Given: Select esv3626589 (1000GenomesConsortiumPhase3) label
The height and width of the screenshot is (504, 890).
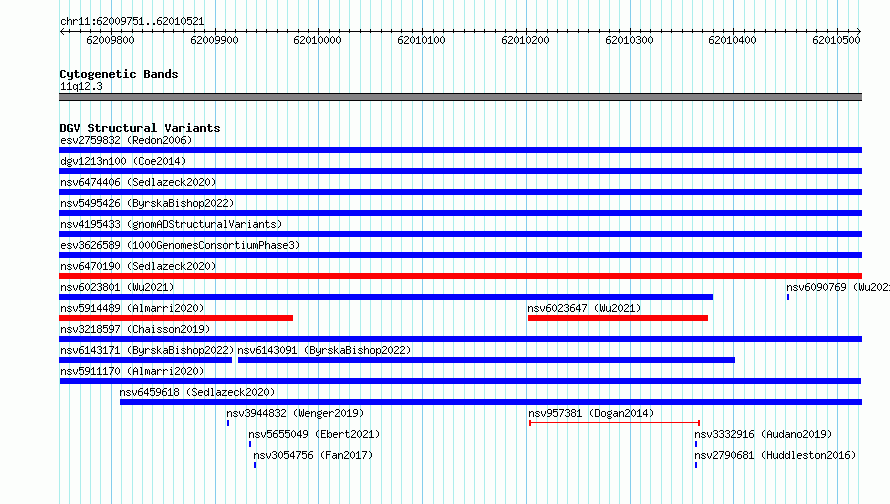Looking at the screenshot, I should (x=180, y=245).
